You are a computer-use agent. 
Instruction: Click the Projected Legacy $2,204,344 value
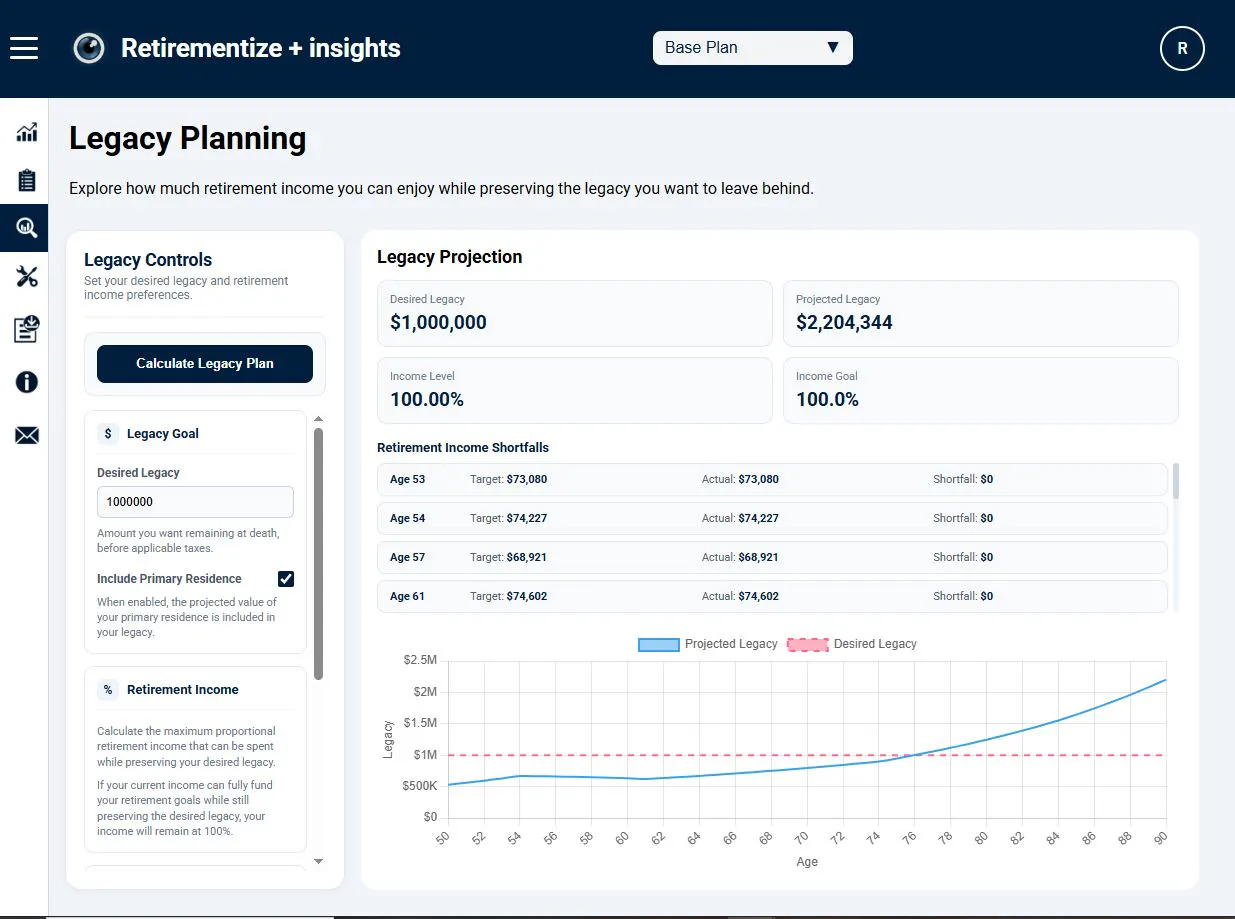844,323
